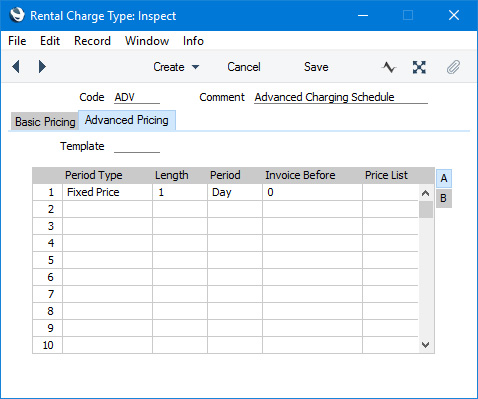478x399 pixels.
Task: Expand the Create dropdown arrow
Action: (196, 67)
